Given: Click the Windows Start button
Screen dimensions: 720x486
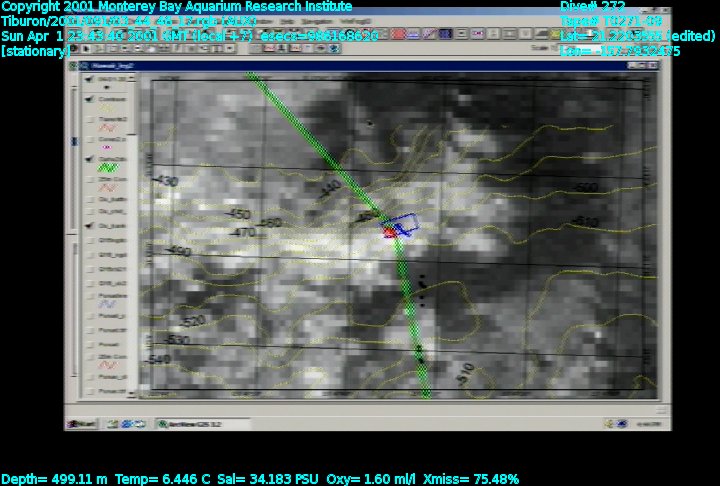Looking at the screenshot, I should (82, 423).
